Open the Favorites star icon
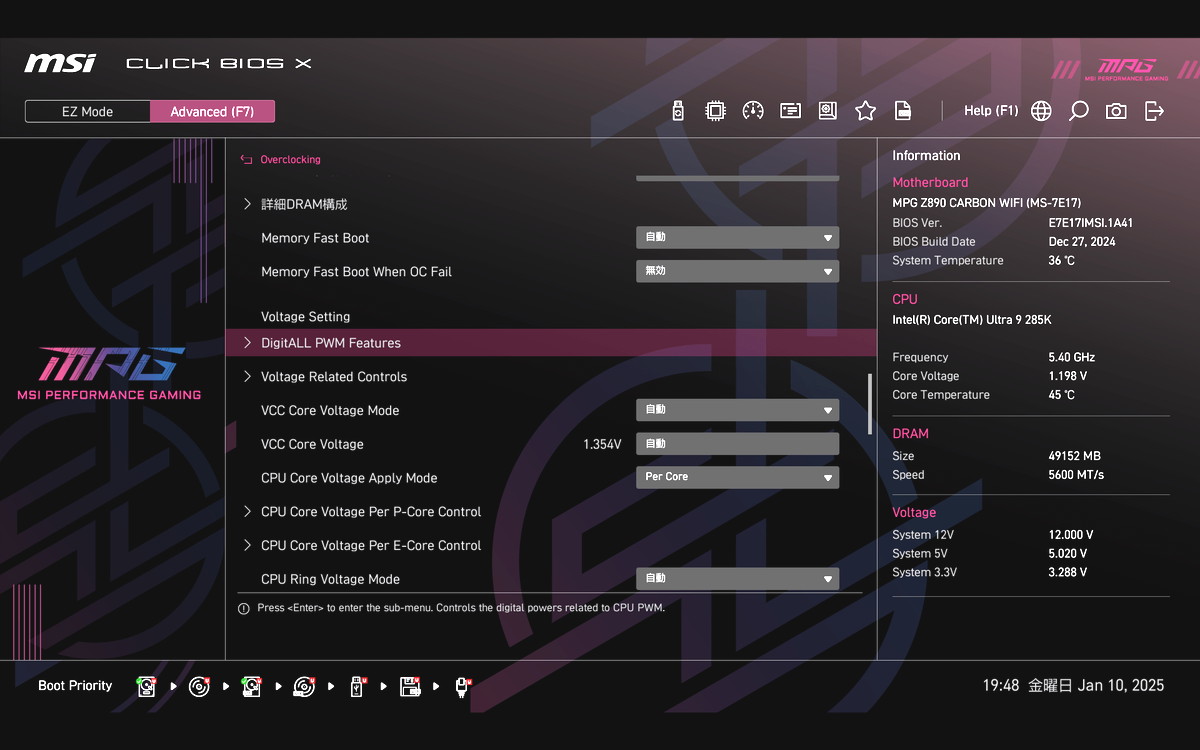 tap(866, 111)
